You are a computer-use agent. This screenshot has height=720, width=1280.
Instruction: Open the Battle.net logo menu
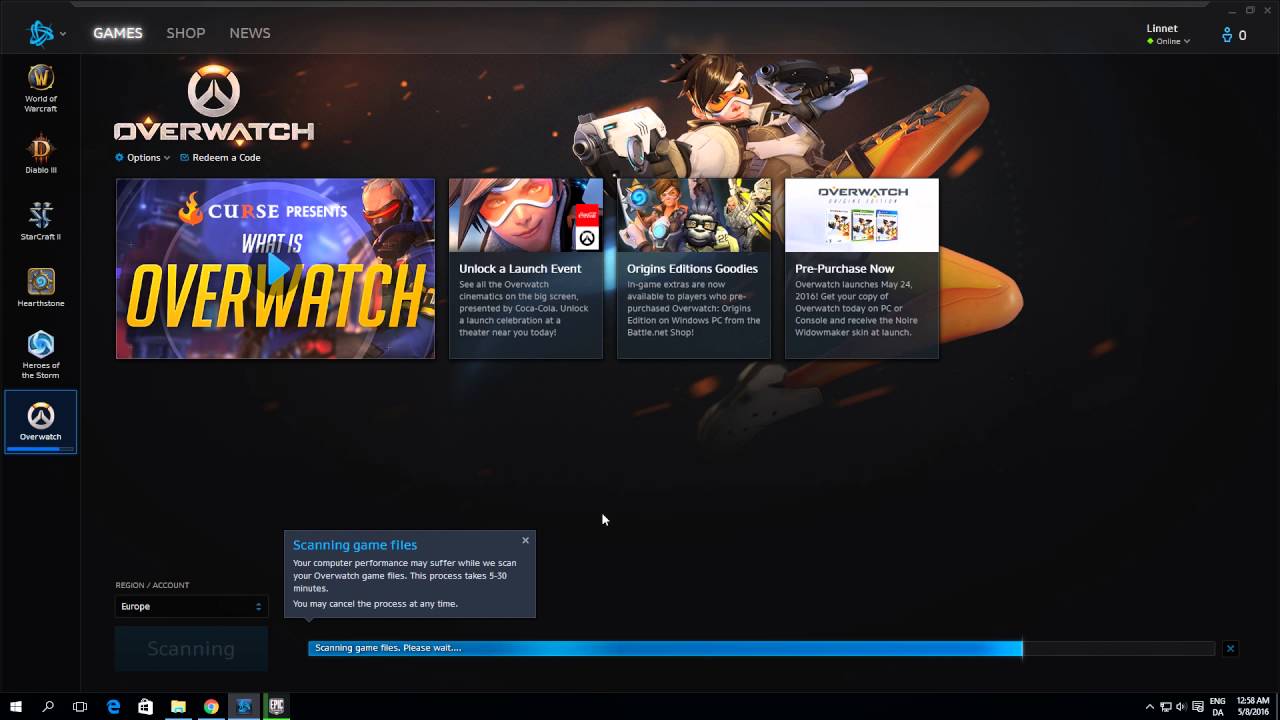pos(45,33)
